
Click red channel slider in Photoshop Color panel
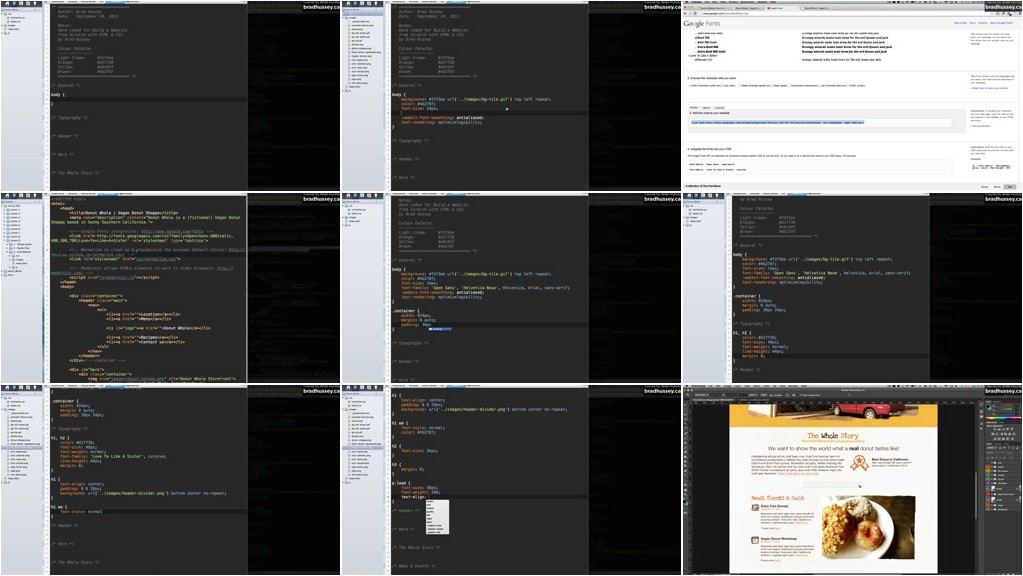pyautogui.click(x=1005, y=405)
